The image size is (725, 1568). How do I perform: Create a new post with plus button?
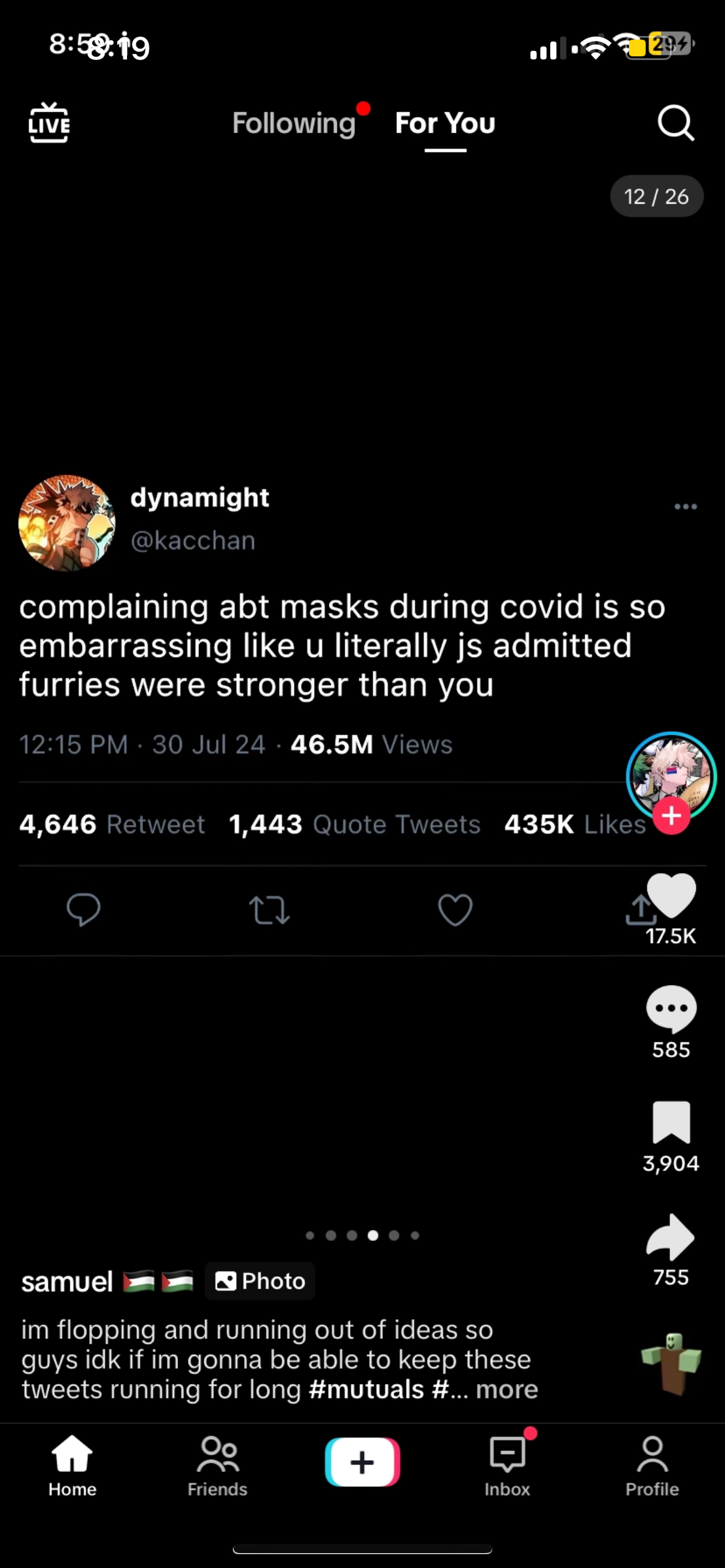(362, 1462)
